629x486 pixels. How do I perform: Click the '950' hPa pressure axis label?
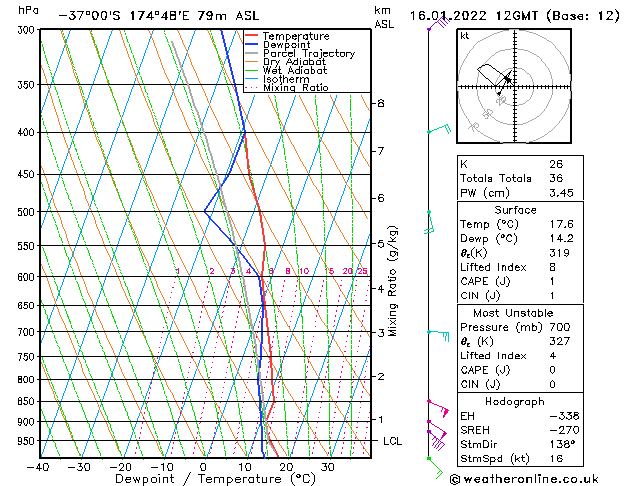pos(28,441)
